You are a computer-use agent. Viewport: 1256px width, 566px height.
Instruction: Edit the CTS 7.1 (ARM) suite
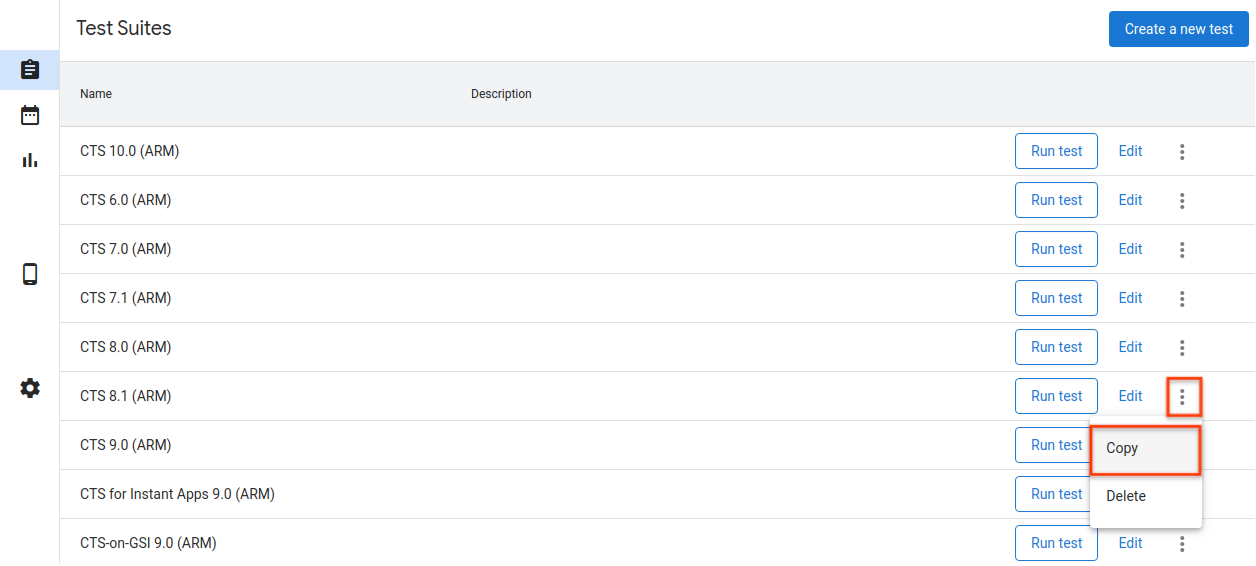click(x=1130, y=298)
